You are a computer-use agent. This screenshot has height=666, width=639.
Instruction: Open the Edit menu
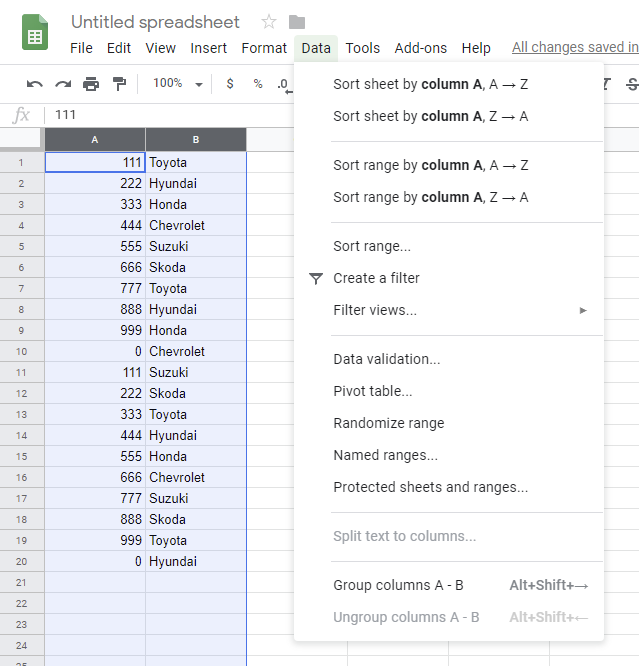[x=119, y=48]
